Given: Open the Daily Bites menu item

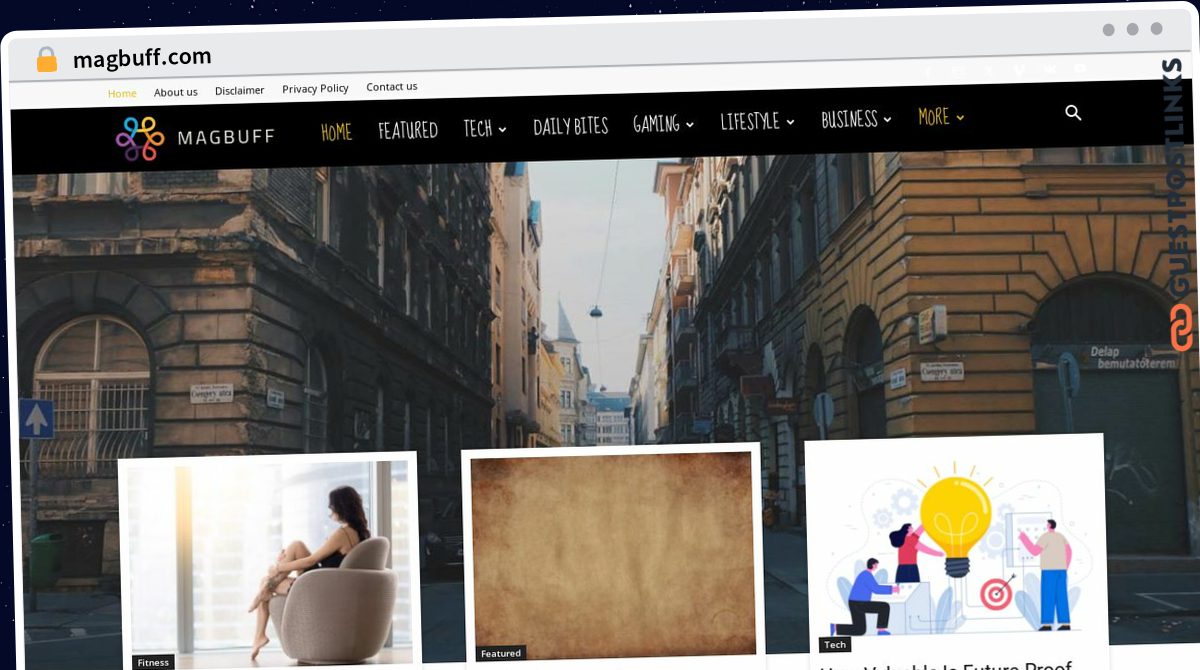Looking at the screenshot, I should [571, 126].
